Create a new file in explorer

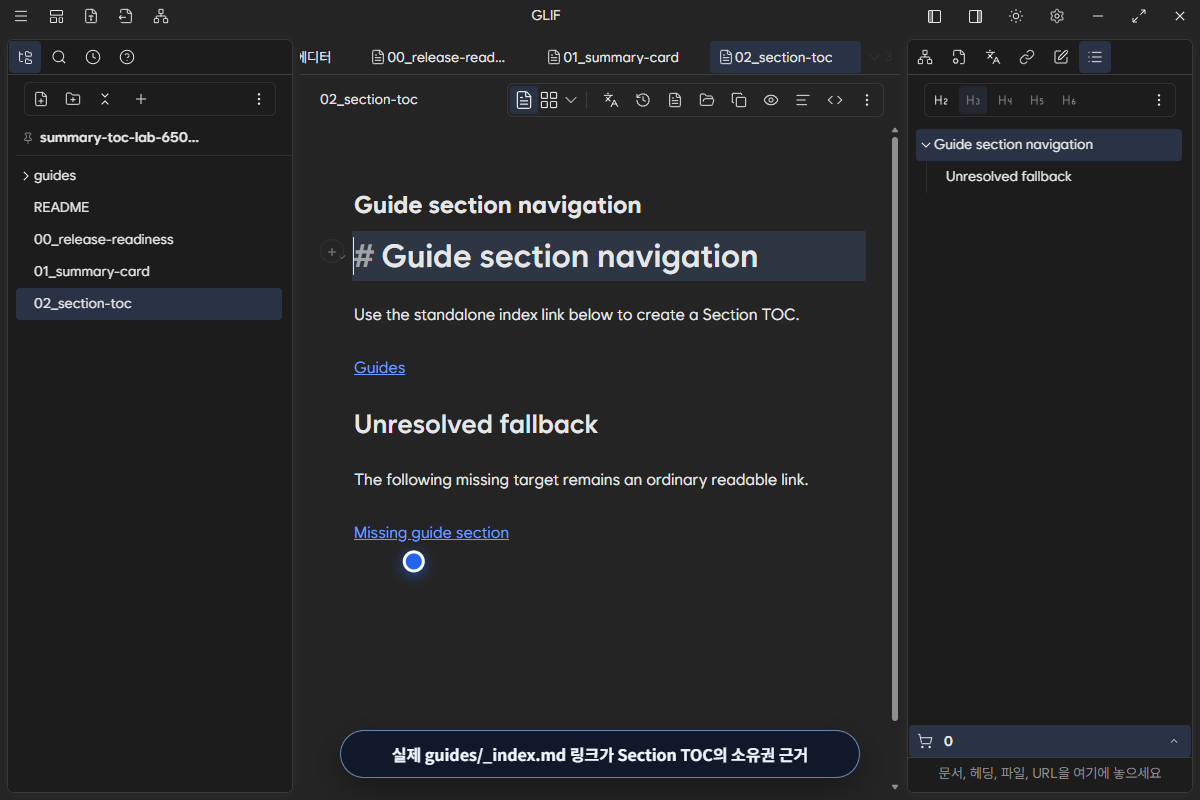(41, 99)
